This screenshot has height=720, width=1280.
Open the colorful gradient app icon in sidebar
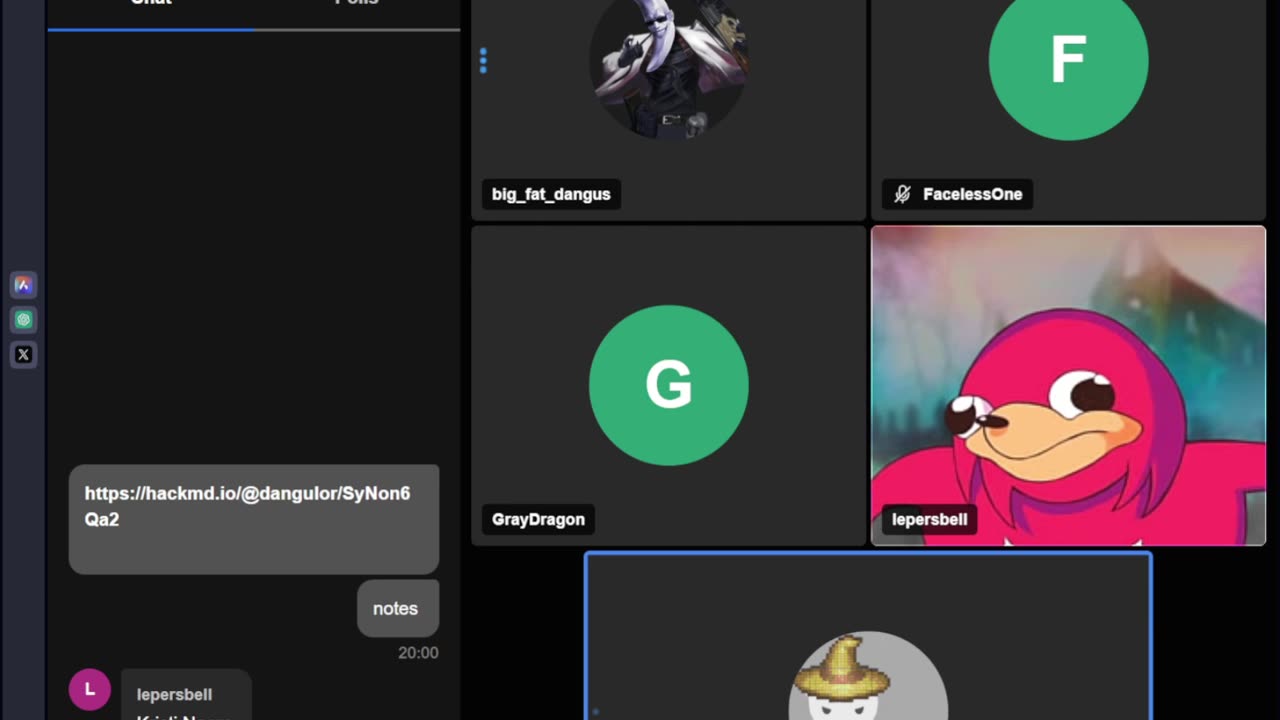[x=24, y=285]
